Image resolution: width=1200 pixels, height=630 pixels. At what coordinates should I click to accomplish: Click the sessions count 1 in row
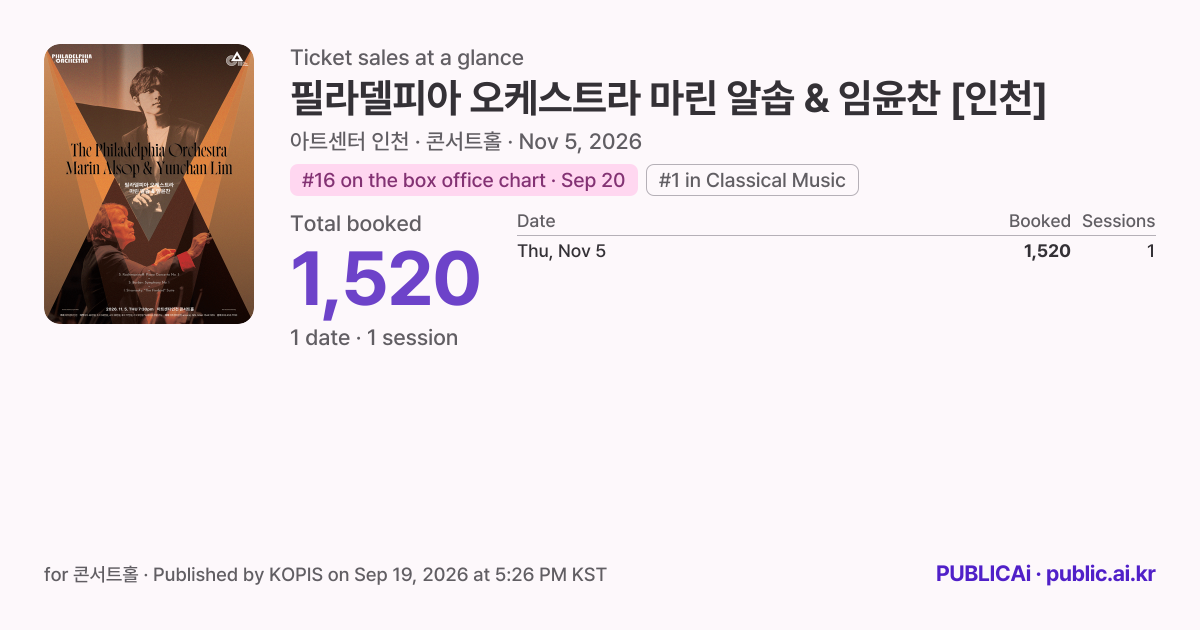pos(1151,251)
